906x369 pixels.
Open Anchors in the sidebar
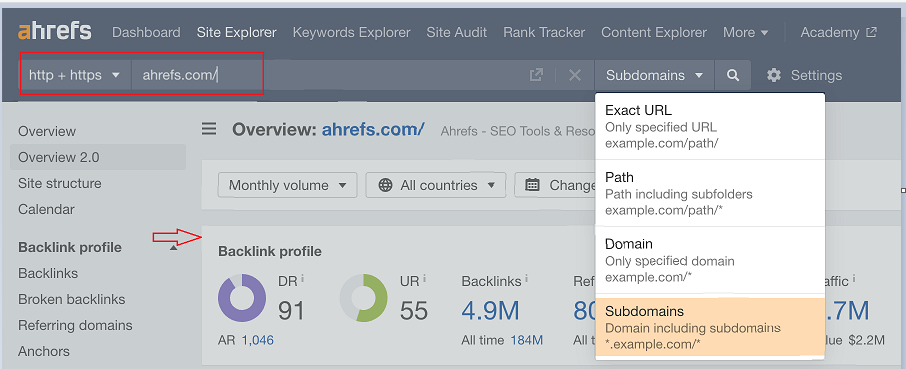[44, 351]
